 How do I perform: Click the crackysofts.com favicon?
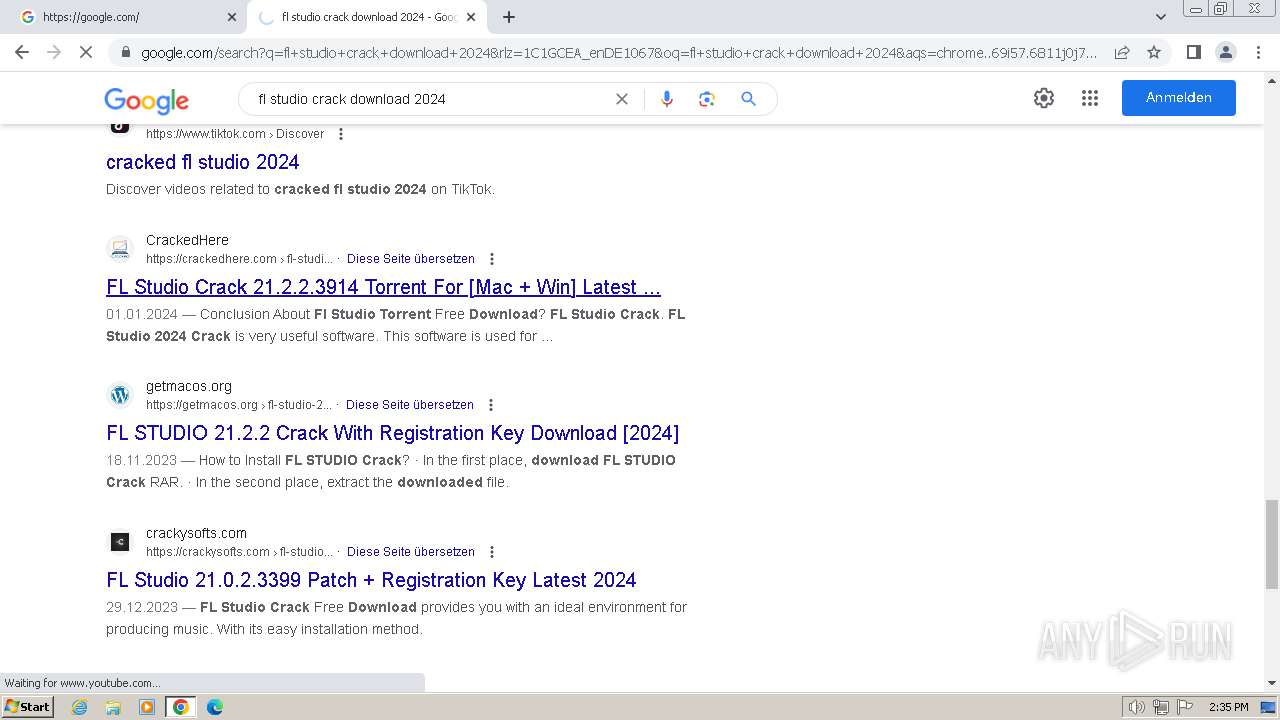point(120,542)
